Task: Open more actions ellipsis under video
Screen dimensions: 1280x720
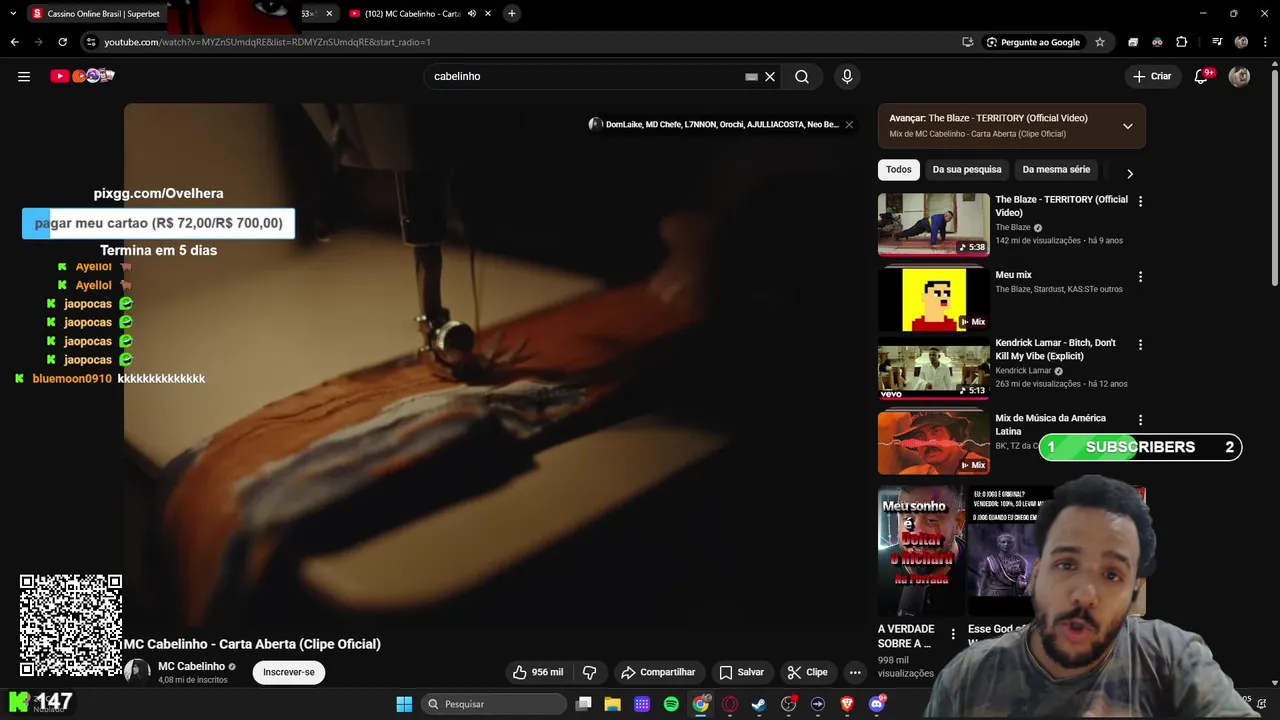Action: [855, 672]
